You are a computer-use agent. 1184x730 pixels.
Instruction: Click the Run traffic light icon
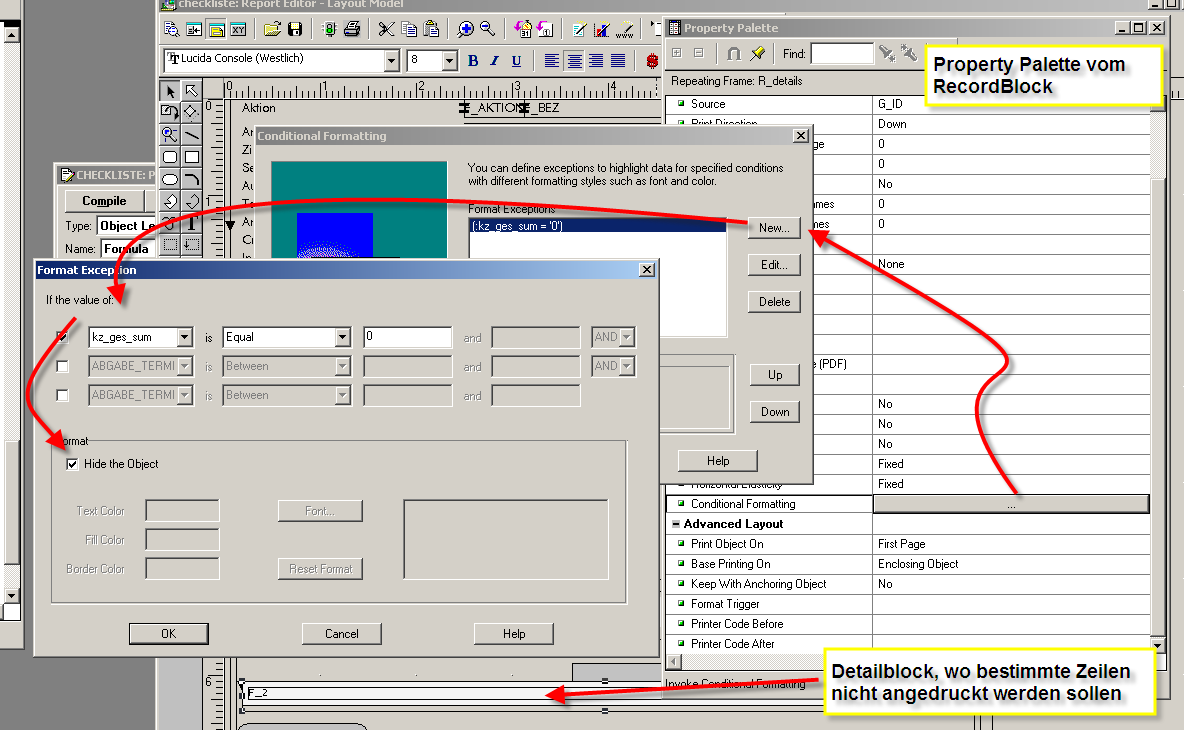point(329,29)
